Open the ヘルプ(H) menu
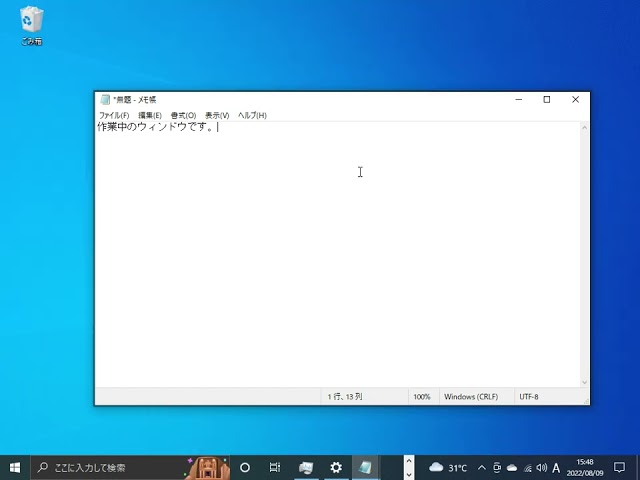Image resolution: width=640 pixels, height=480 pixels. click(x=252, y=115)
